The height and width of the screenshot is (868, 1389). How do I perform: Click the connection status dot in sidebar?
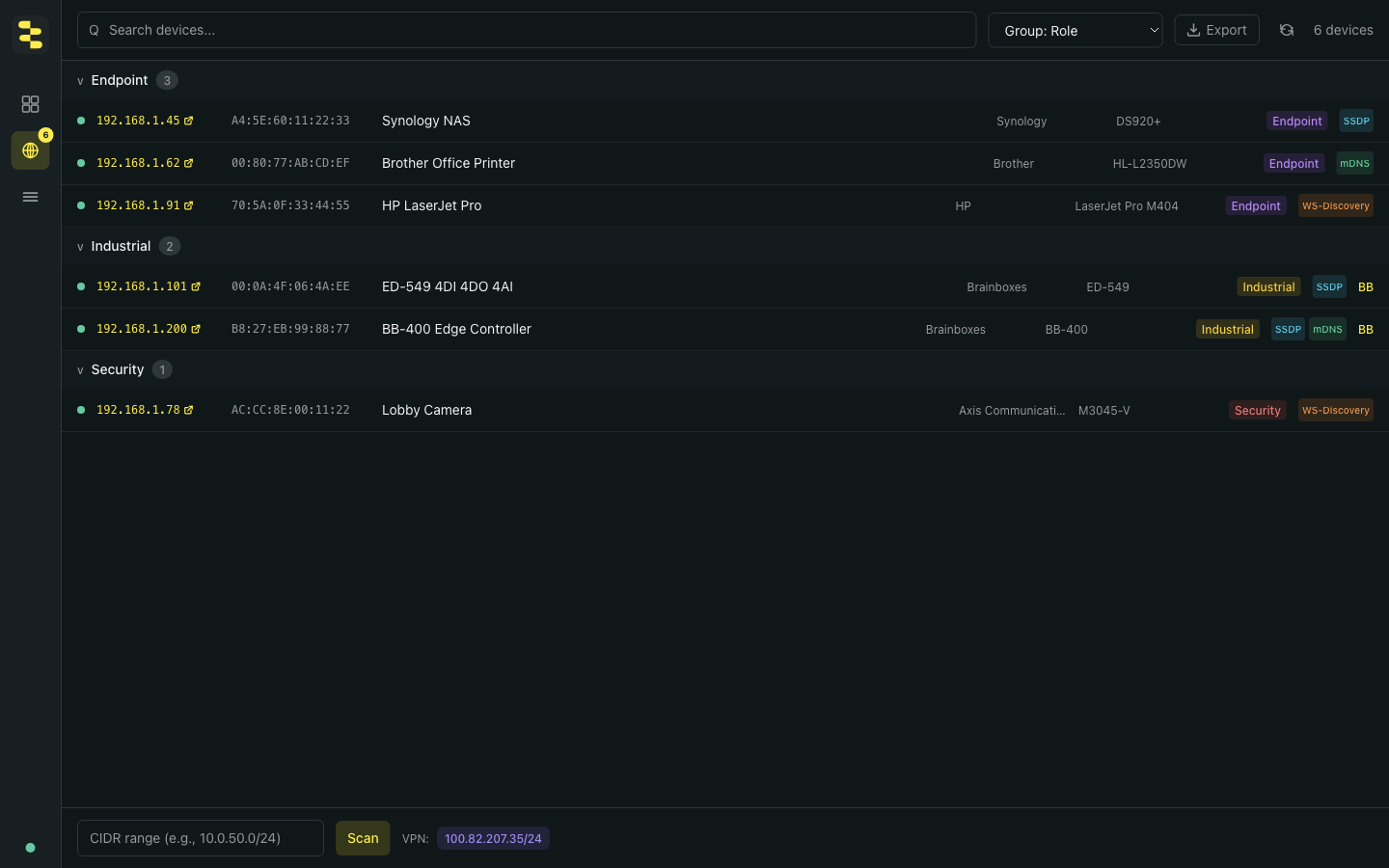30,848
